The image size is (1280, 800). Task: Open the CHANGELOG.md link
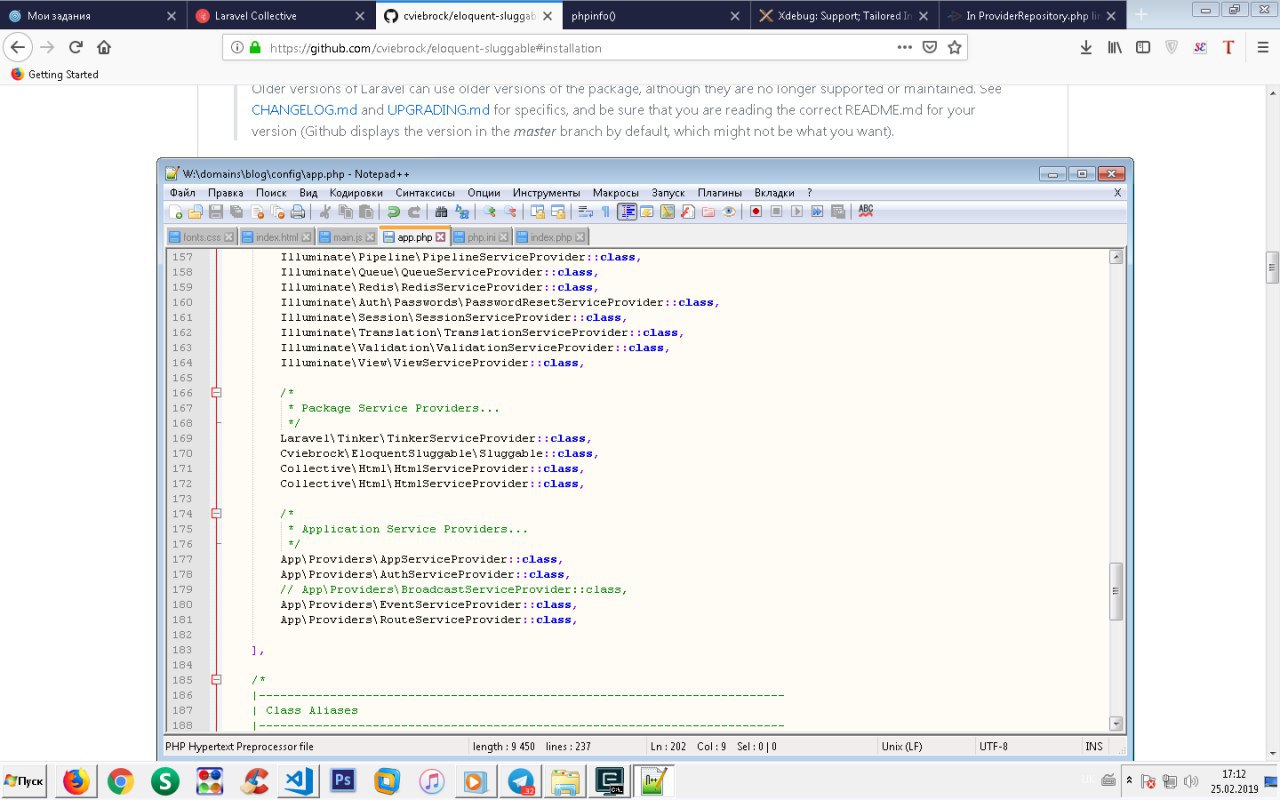[304, 110]
